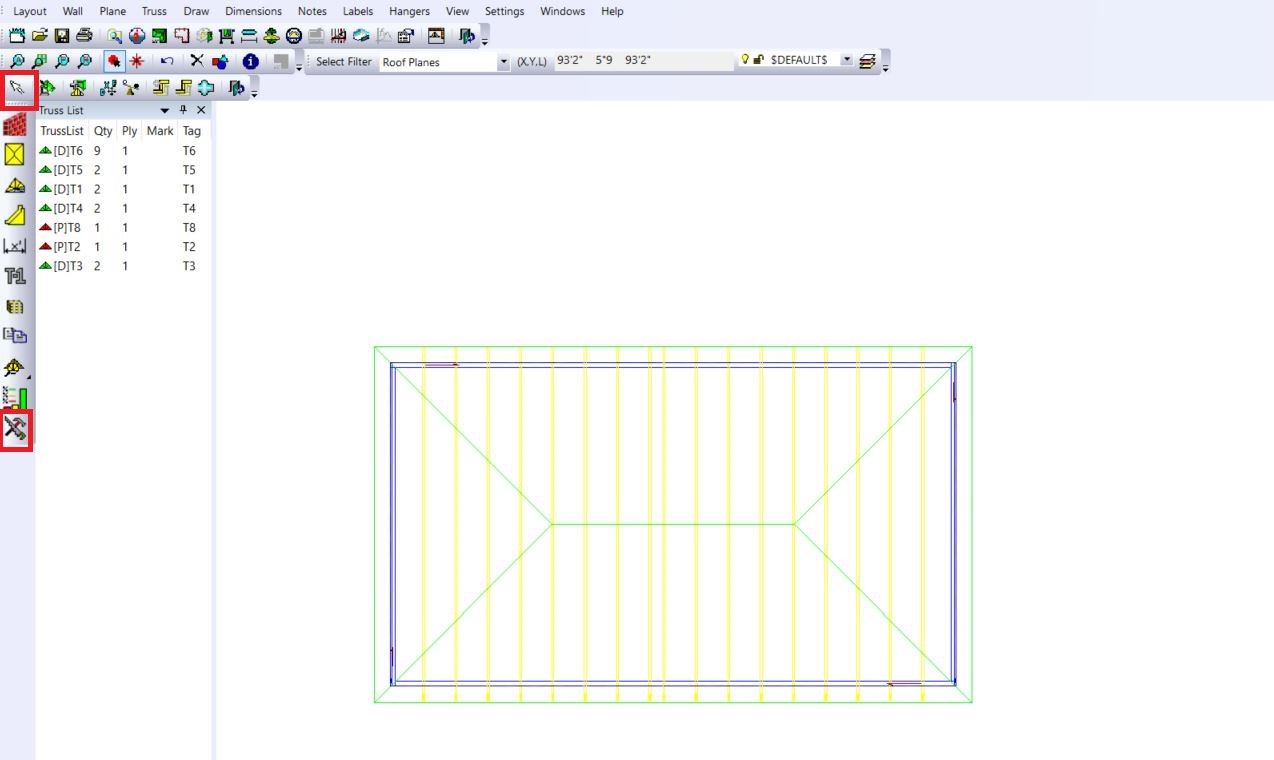Click the undo arrow icon
This screenshot has height=760, width=1274.
tap(167, 61)
